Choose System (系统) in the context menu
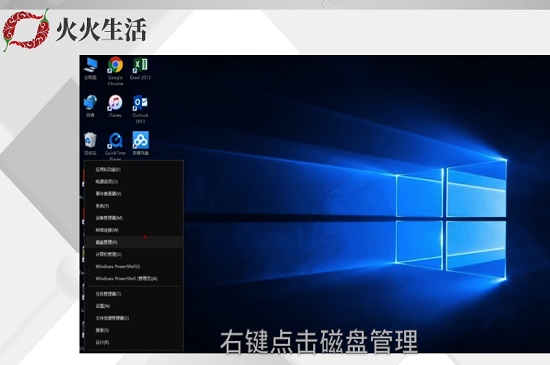 [x=134, y=206]
